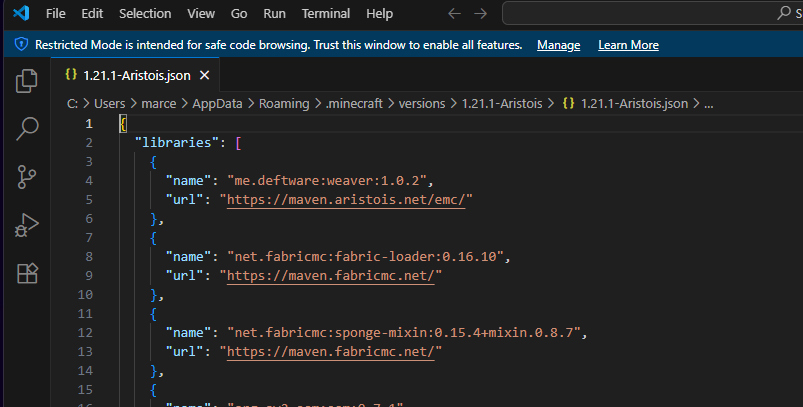
Task: Click the sponge-mixin:0.15.4 string
Action: pyautogui.click(x=404, y=333)
